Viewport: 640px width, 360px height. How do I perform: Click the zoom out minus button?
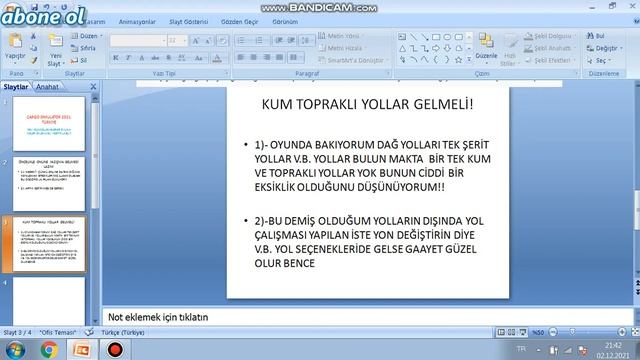point(553,332)
